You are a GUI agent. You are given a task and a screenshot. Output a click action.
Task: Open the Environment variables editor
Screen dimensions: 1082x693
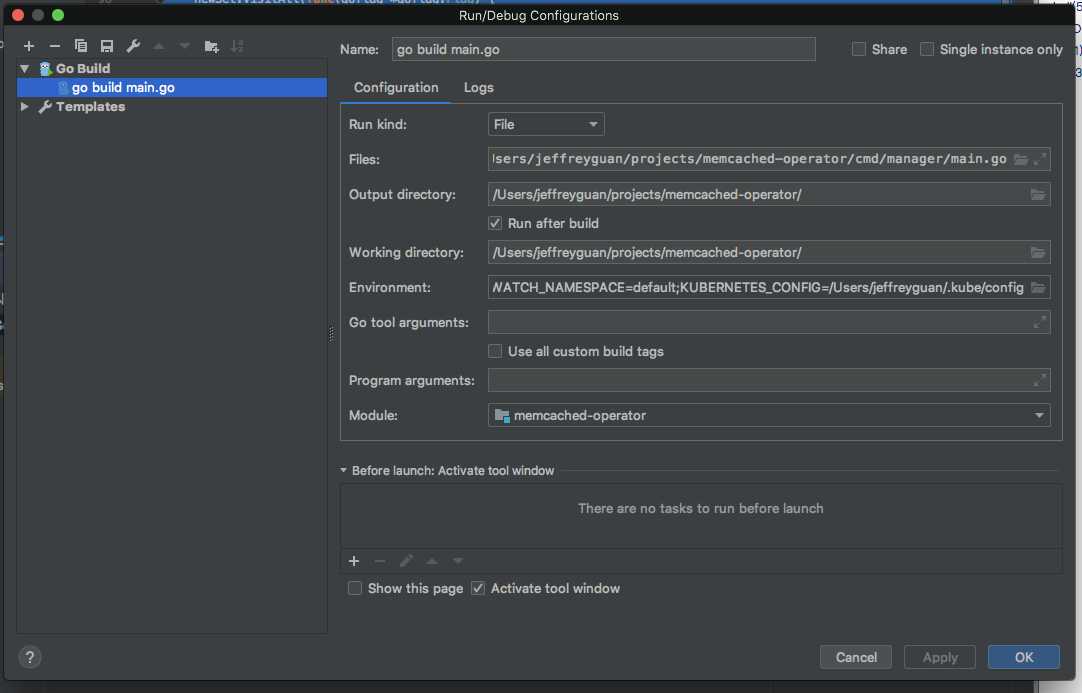(1038, 288)
